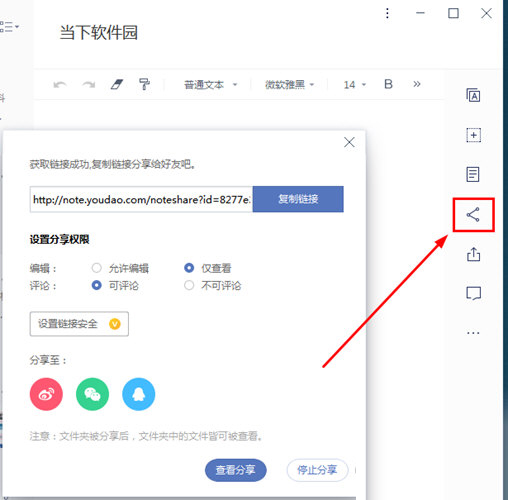Click the 设置链接安全 button
Viewport: 508px width, 500px height.
(79, 324)
